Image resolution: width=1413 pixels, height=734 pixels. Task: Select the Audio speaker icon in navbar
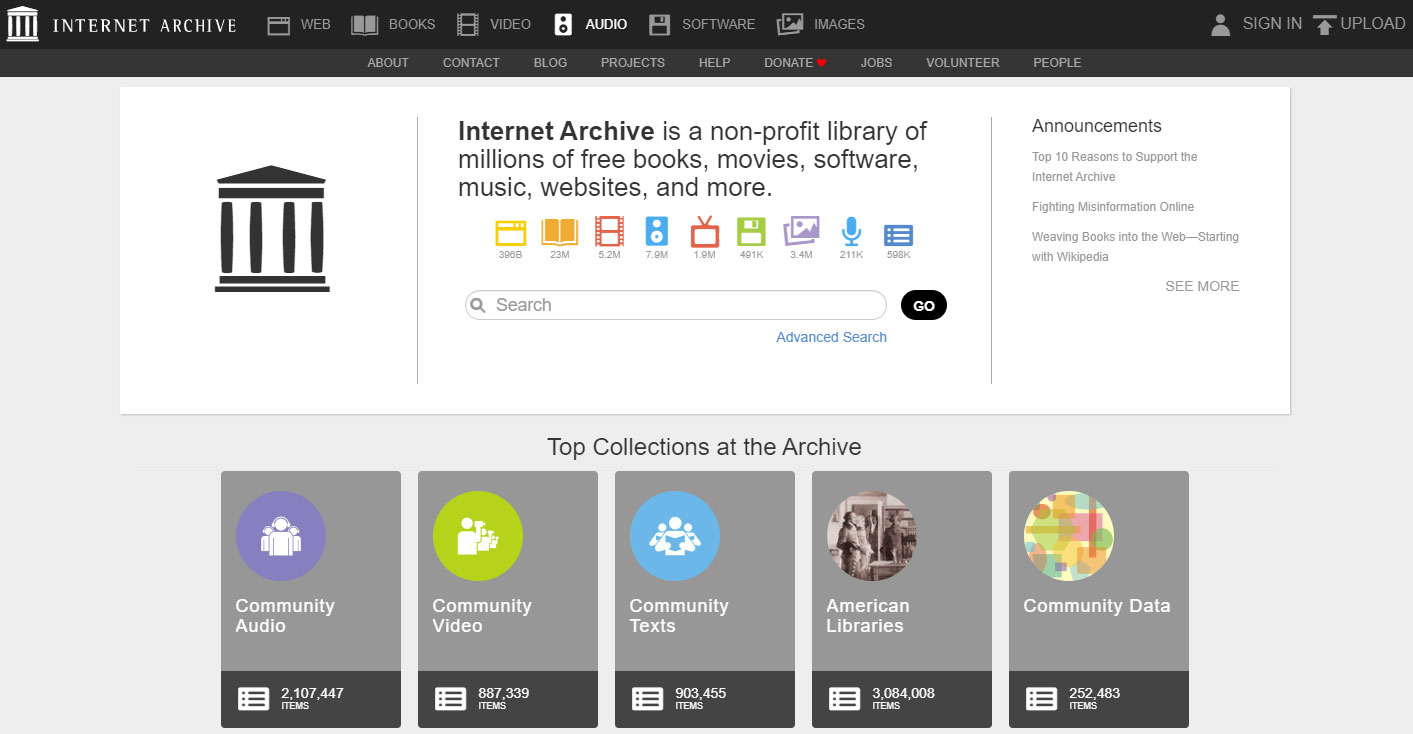coord(563,24)
